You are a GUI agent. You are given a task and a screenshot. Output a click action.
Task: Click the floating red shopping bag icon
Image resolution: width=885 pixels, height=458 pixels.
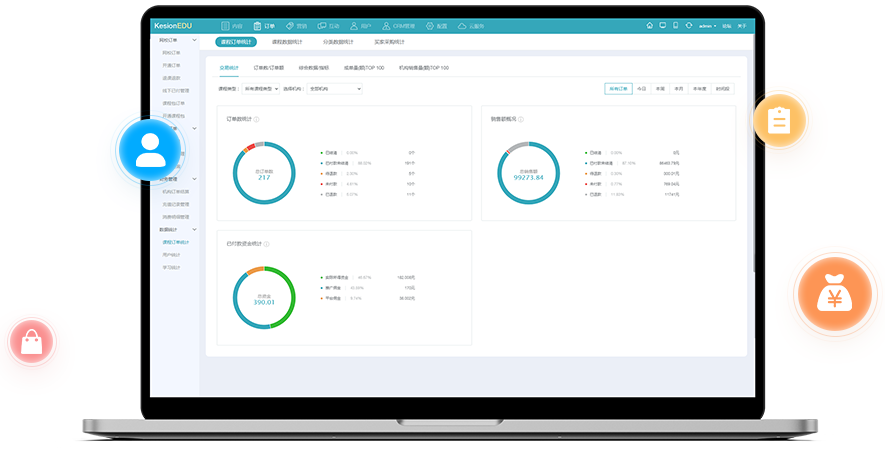pyautogui.click(x=33, y=343)
